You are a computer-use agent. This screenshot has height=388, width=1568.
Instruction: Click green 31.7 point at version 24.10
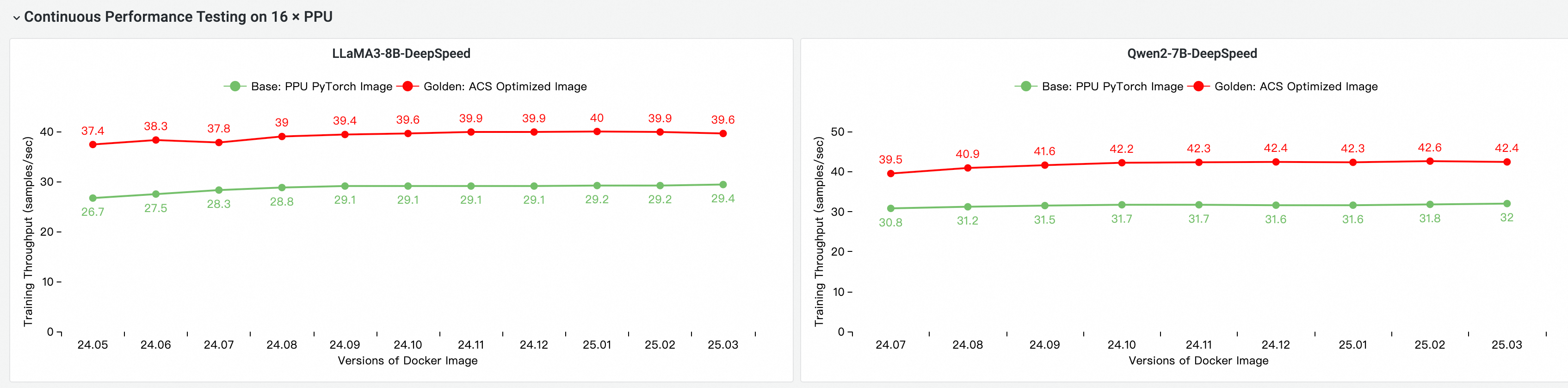[1121, 205]
